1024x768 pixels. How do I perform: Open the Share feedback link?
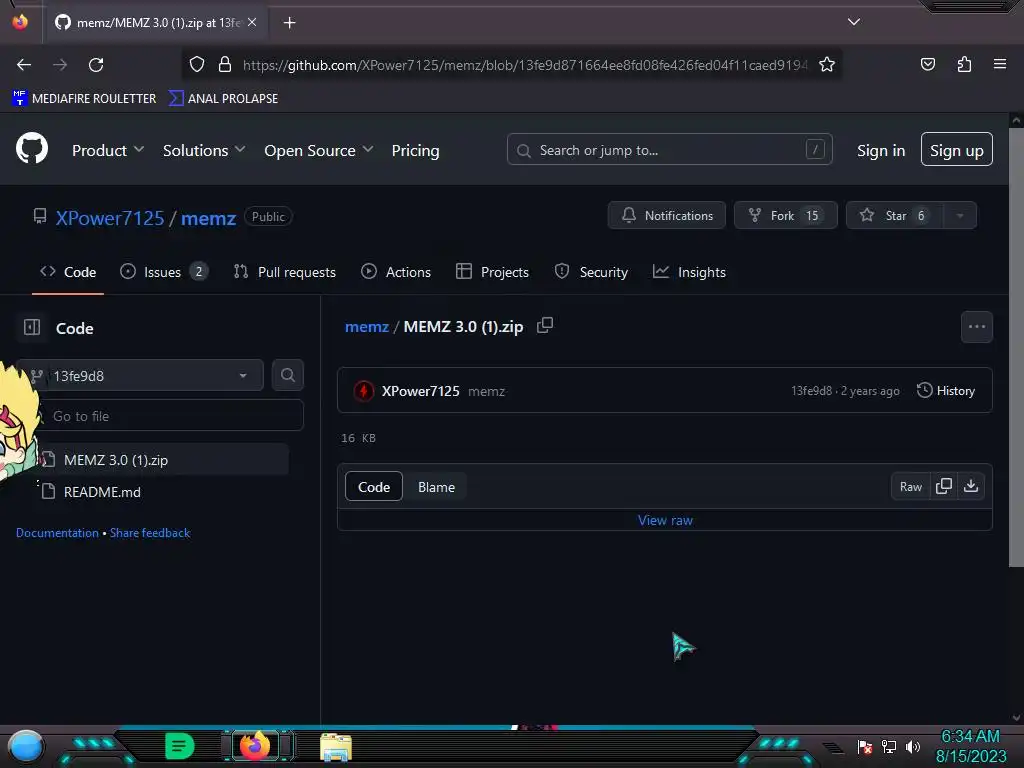click(150, 532)
